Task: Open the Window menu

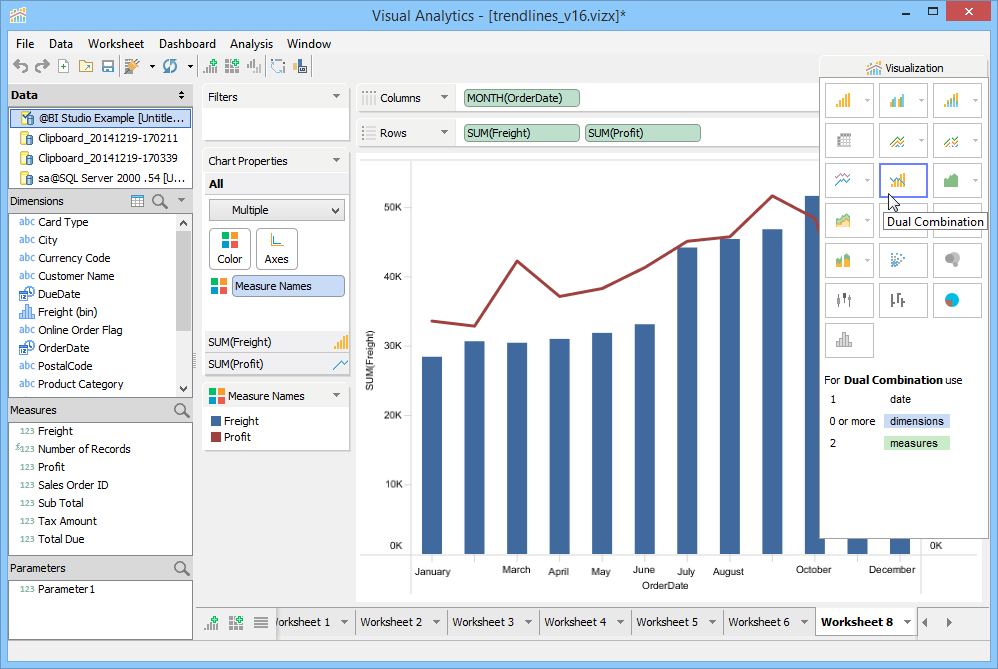Action: point(309,44)
